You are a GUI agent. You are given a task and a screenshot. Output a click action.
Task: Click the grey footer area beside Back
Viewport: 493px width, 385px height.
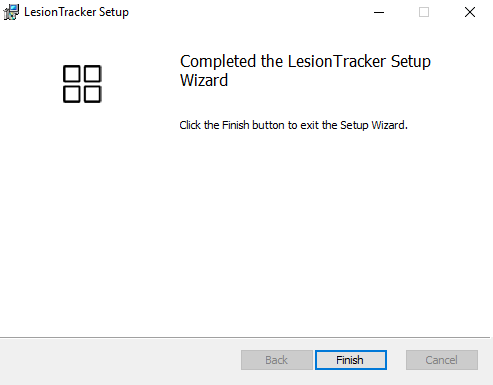(x=120, y=360)
